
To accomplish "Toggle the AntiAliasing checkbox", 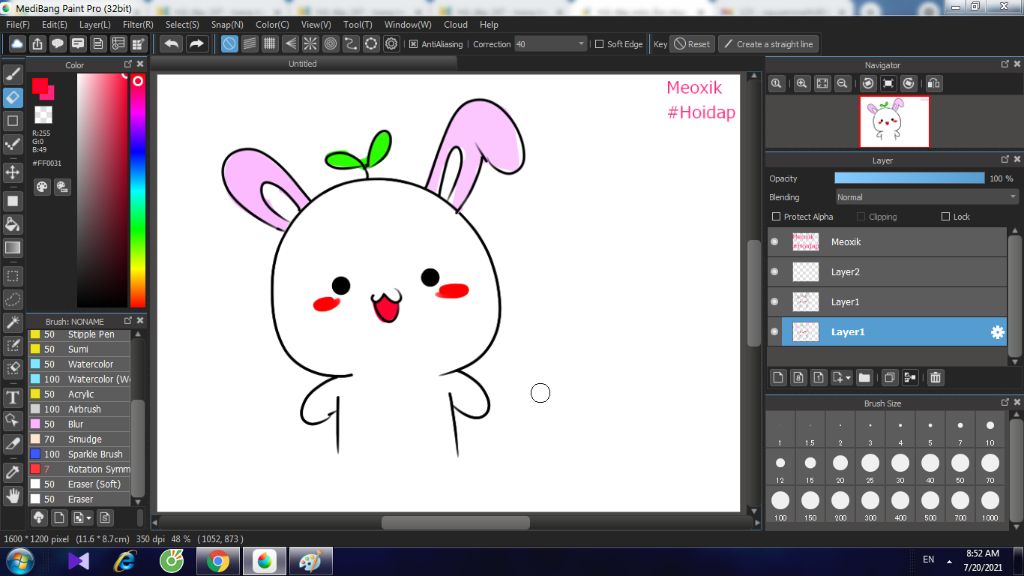I will point(413,44).
